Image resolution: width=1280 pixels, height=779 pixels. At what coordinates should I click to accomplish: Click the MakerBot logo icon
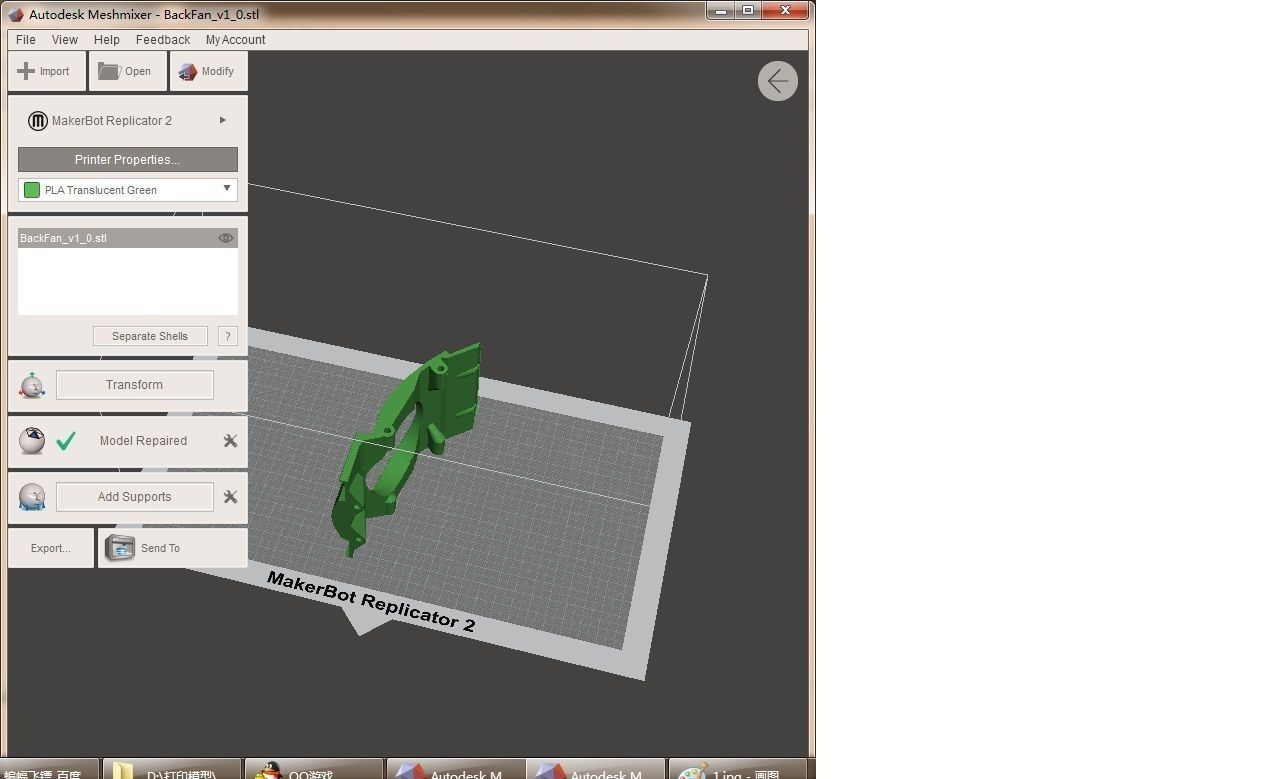coord(38,121)
